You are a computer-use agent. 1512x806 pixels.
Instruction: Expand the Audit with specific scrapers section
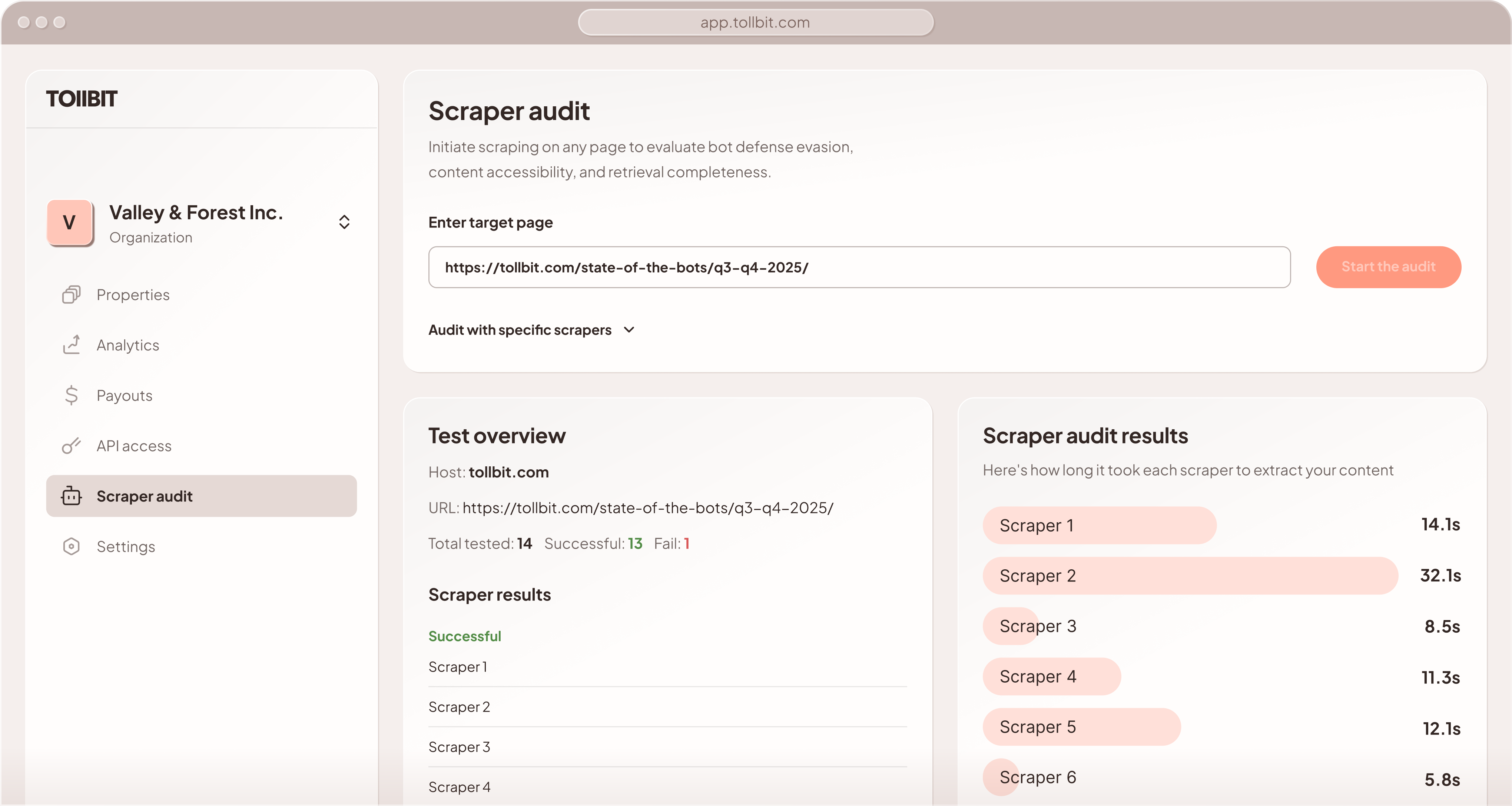click(x=520, y=330)
